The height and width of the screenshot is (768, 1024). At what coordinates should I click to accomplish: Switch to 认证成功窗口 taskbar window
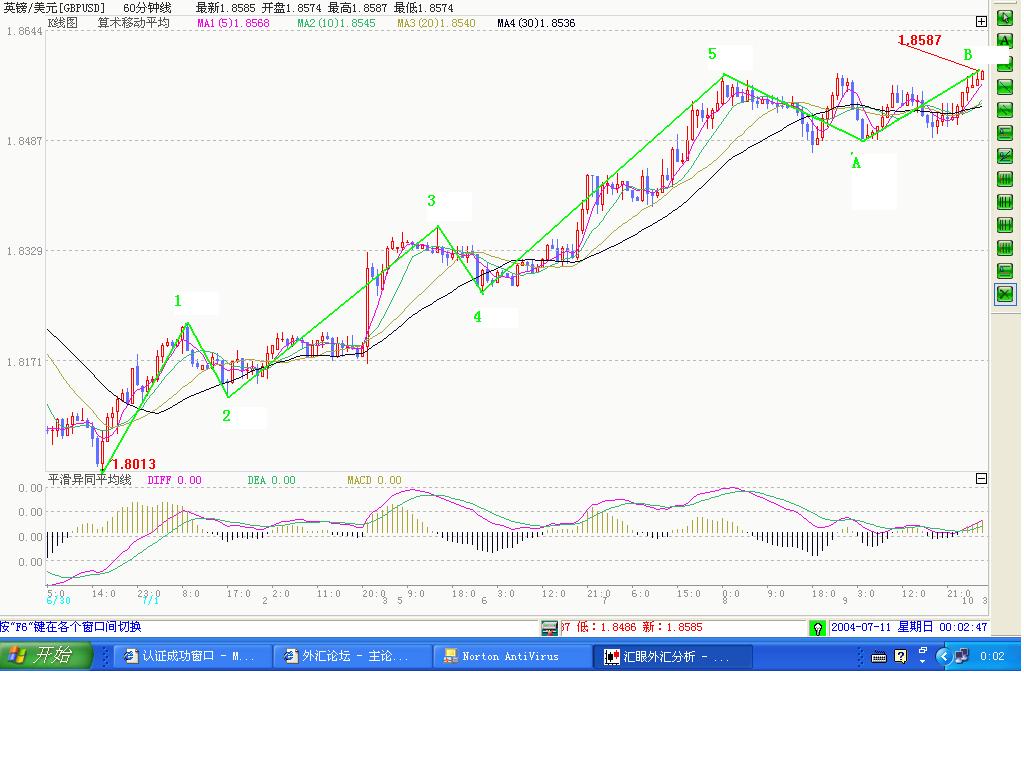(191, 656)
